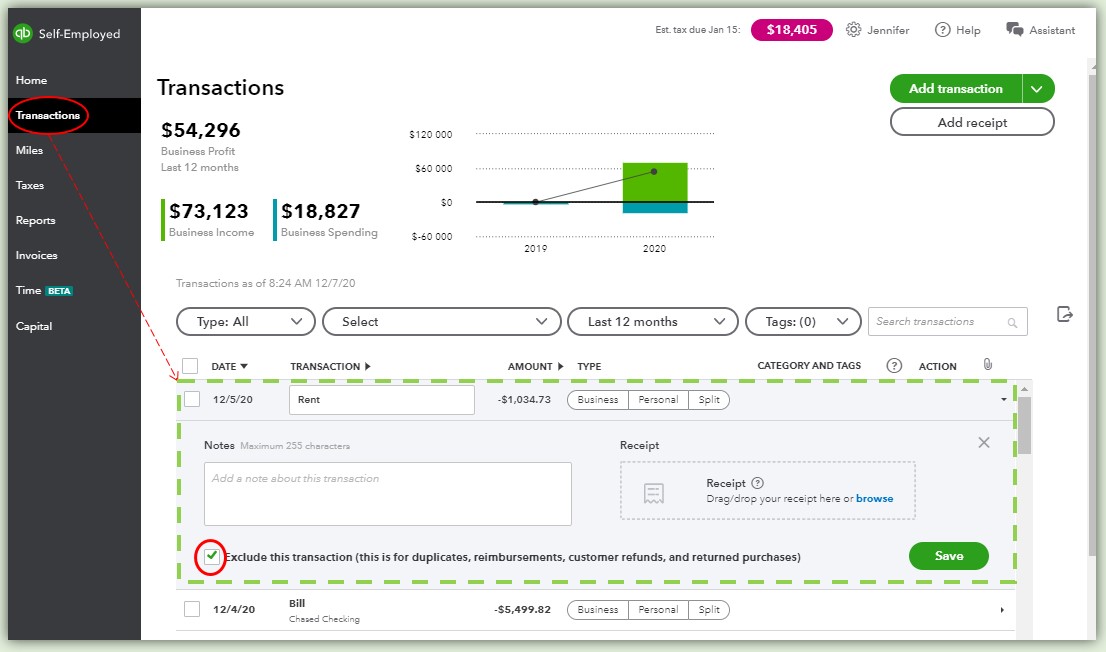1106x652 pixels.
Task: Click the transactions list scrollbar
Action: [x=1024, y=426]
